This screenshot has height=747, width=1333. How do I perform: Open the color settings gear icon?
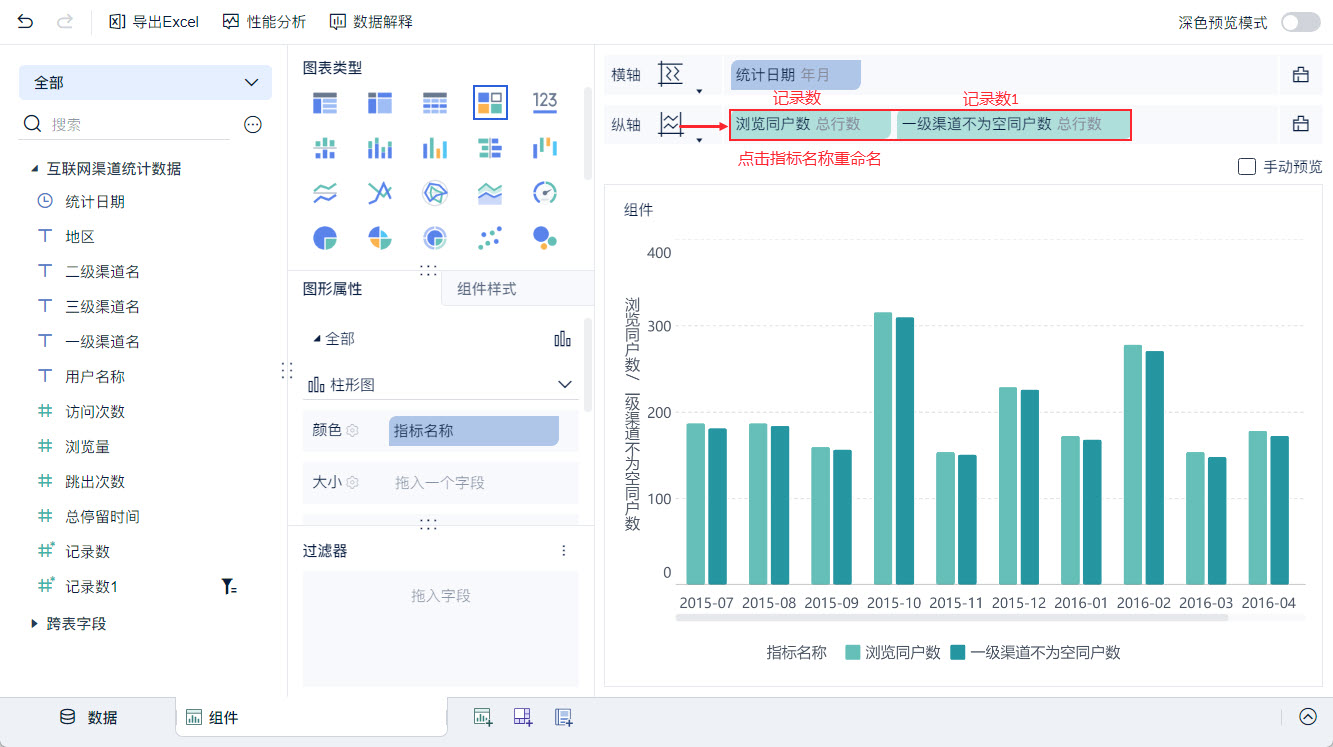[352, 430]
